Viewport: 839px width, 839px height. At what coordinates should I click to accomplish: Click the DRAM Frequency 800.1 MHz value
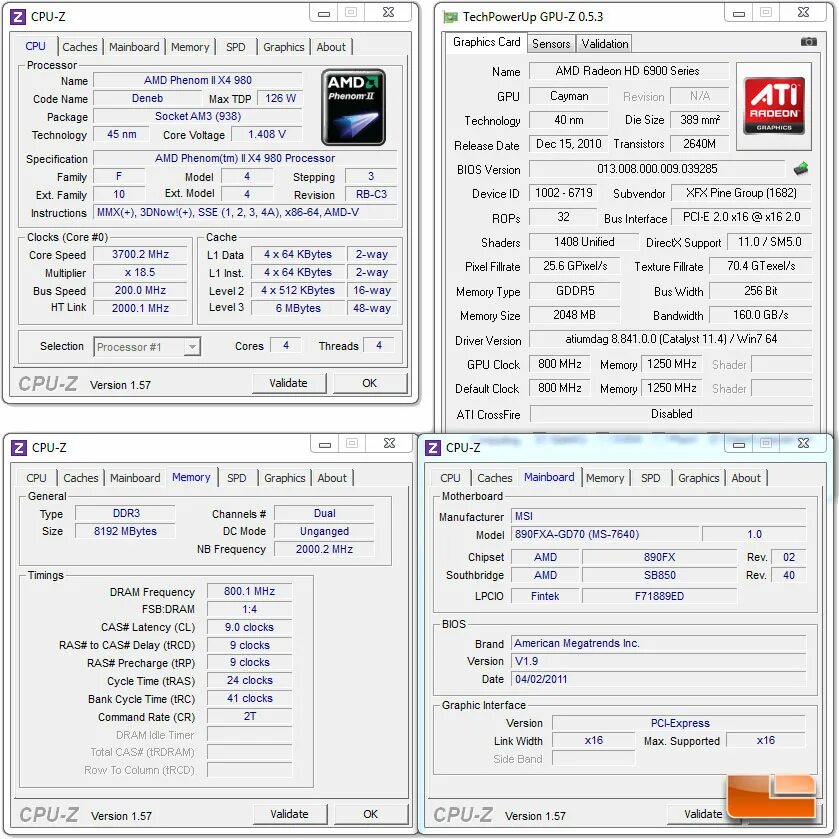point(249,591)
